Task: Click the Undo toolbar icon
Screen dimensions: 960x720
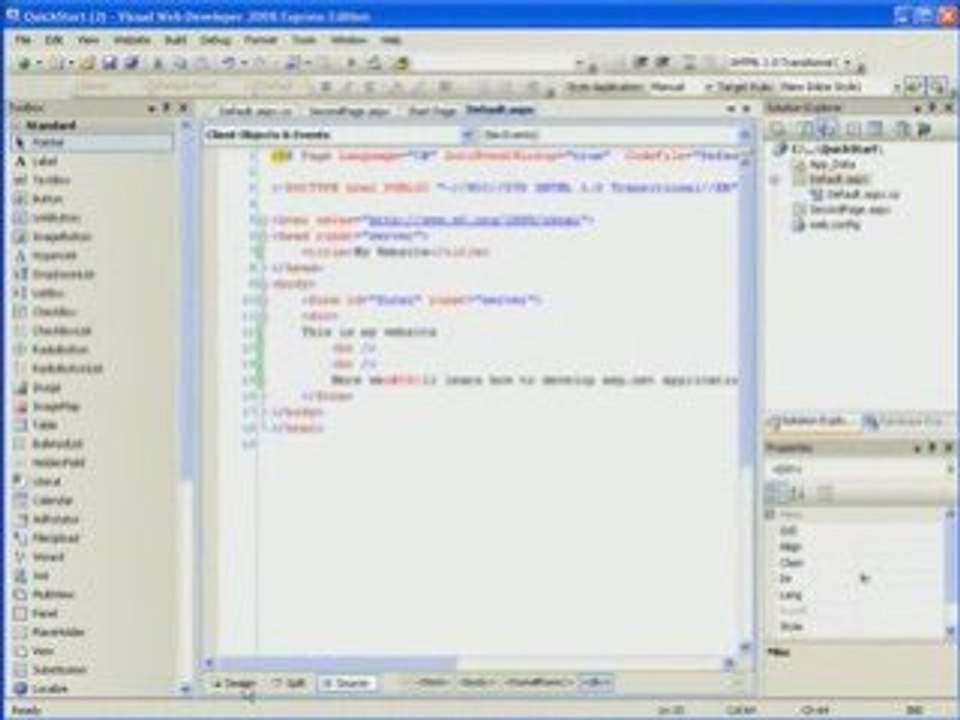Action: [229, 62]
